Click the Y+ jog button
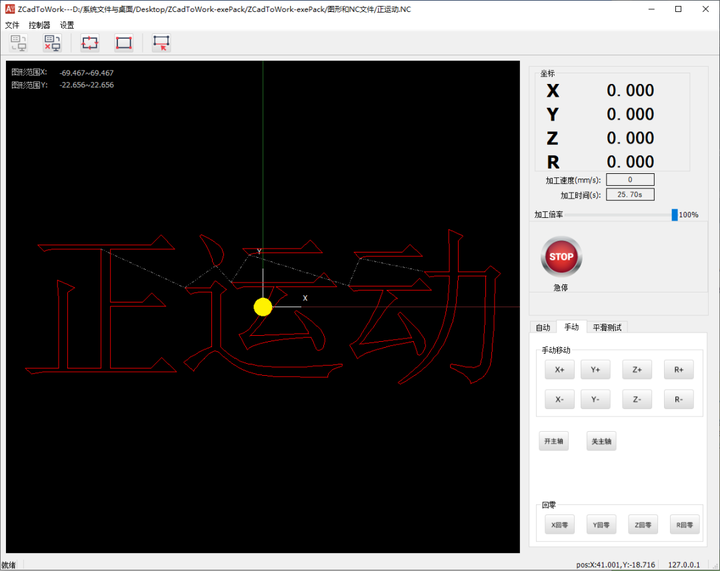 click(595, 369)
